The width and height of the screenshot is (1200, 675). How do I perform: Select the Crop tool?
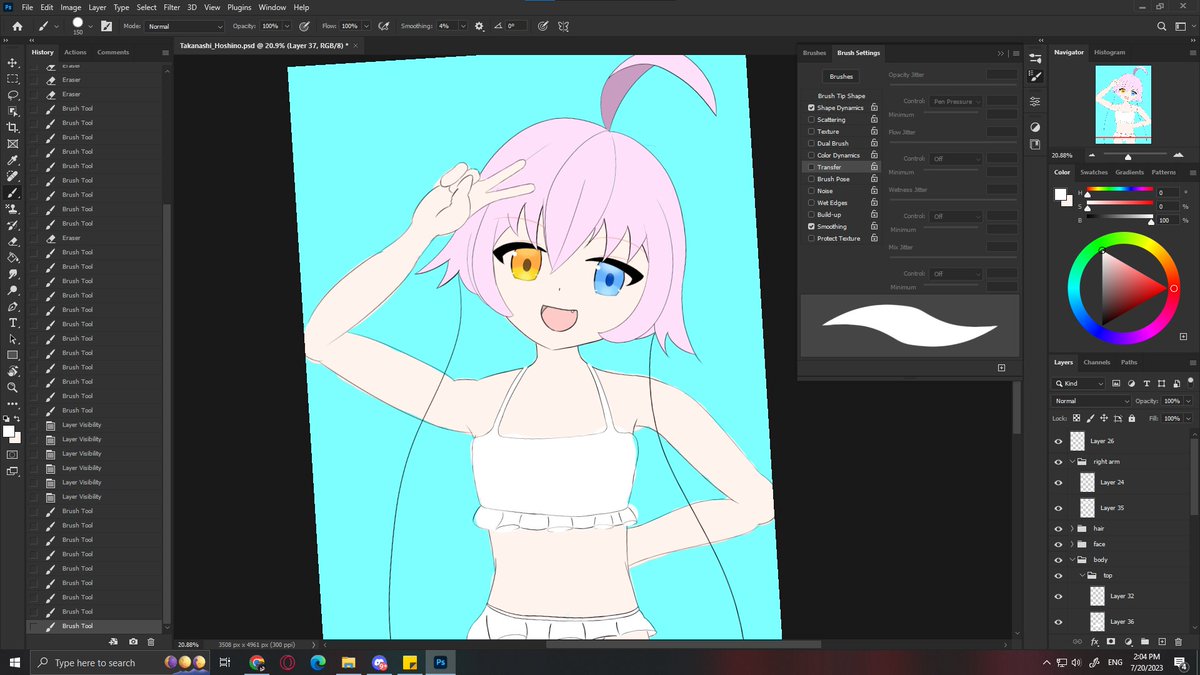13,128
